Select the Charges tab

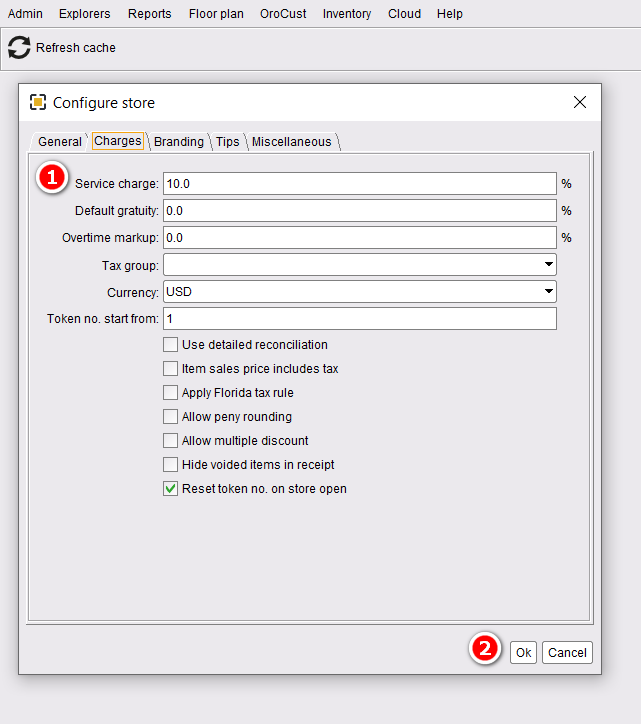tap(118, 141)
